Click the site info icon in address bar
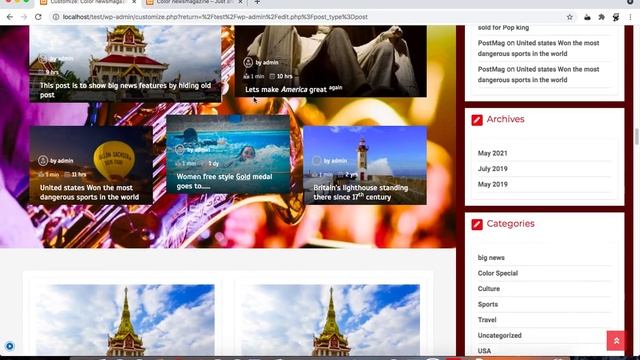Screen dimensions: 640x360 point(56,17)
